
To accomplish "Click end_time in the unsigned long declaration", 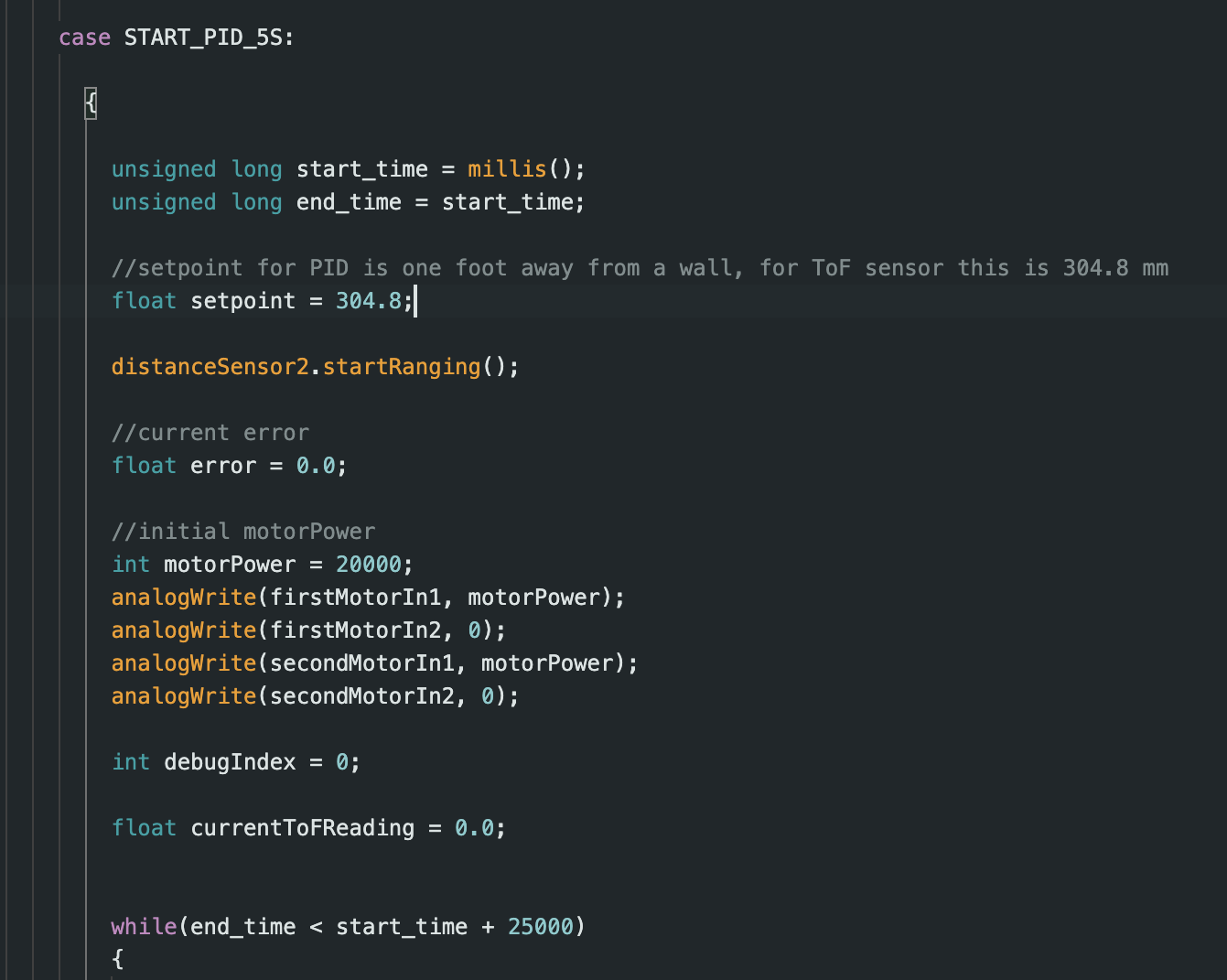I will point(348,202).
